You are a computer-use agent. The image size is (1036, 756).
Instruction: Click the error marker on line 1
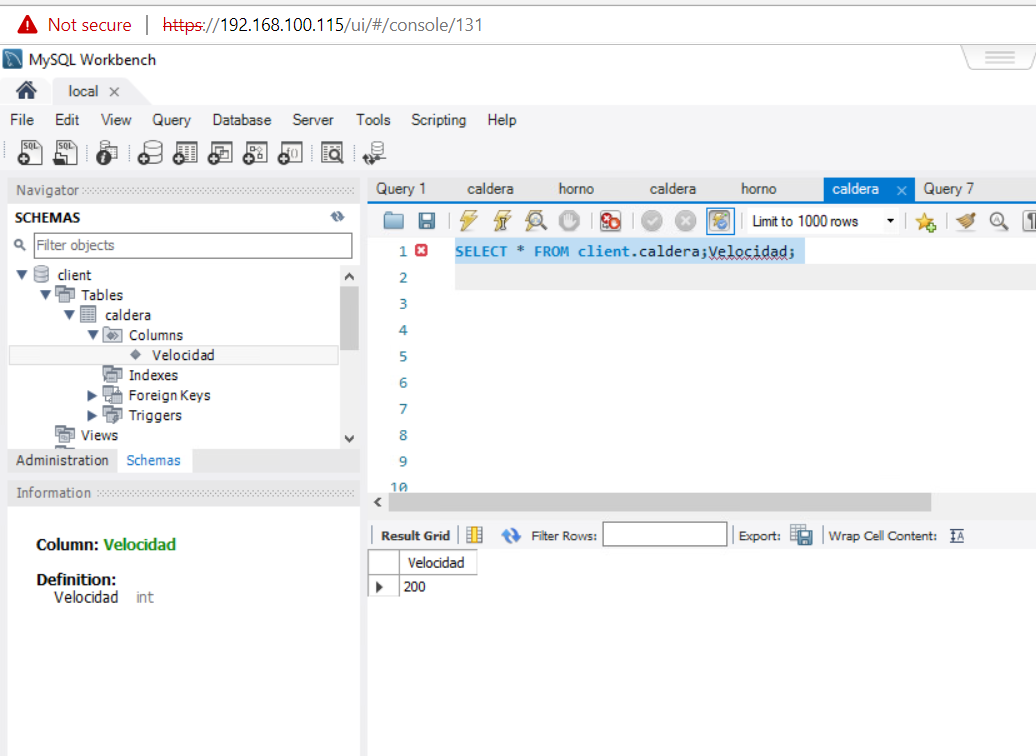422,250
